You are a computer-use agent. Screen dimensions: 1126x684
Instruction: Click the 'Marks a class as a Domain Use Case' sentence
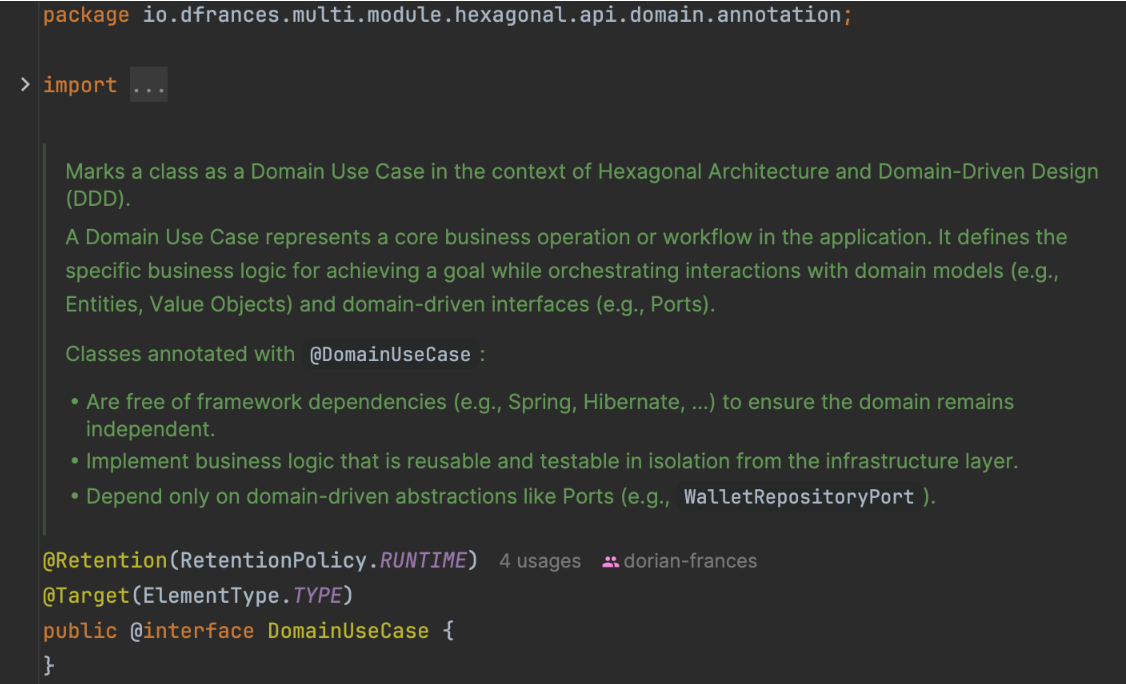tap(582, 185)
